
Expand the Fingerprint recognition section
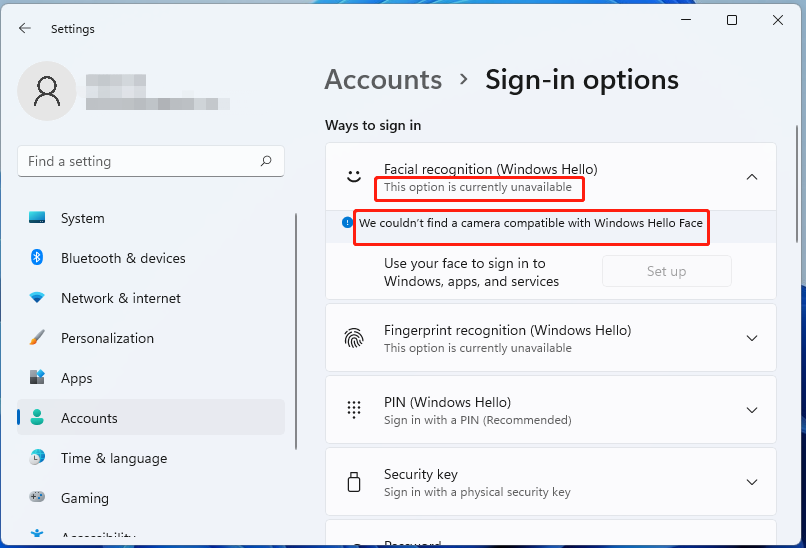(752, 338)
